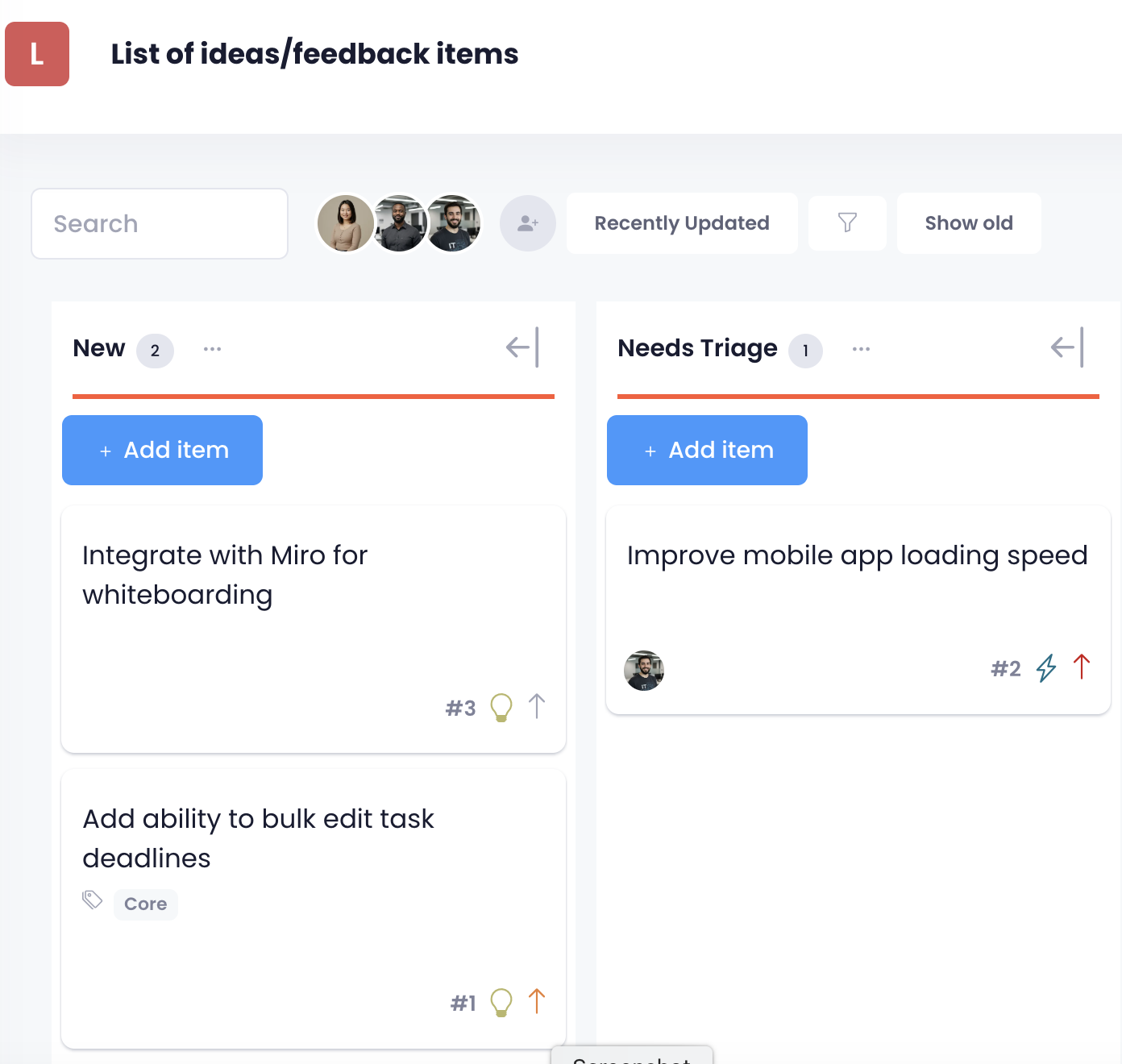Upvote the Integrate with Miro idea
This screenshot has width=1122, height=1064.
pyautogui.click(x=537, y=705)
